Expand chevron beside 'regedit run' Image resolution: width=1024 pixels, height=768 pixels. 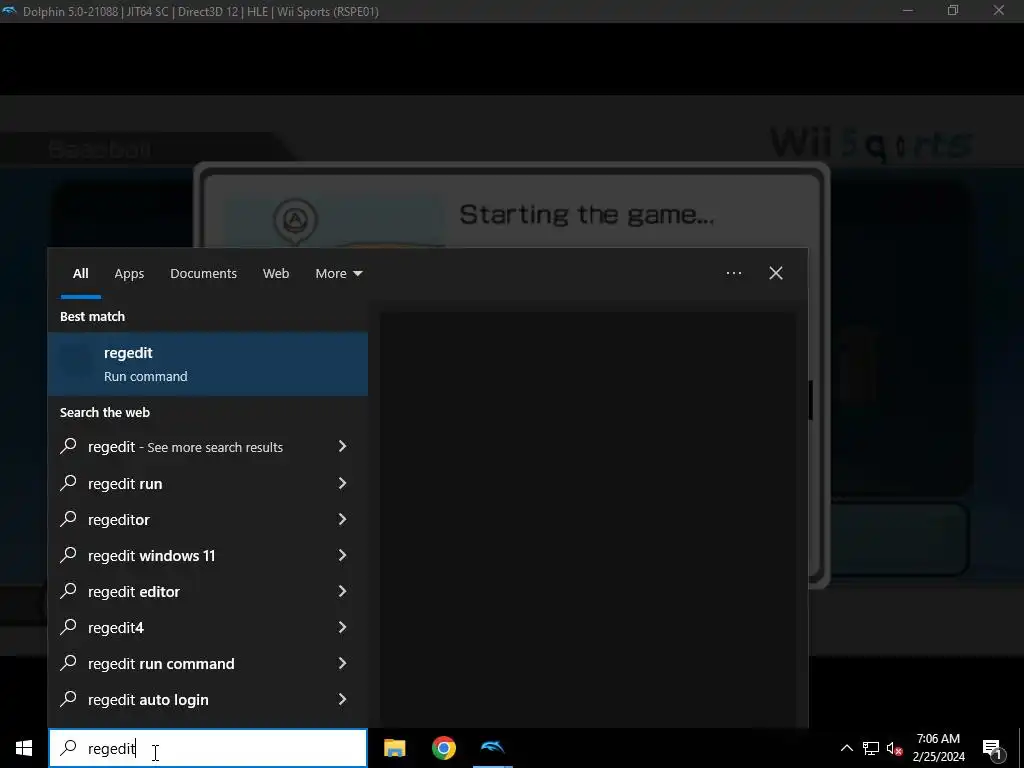(342, 483)
